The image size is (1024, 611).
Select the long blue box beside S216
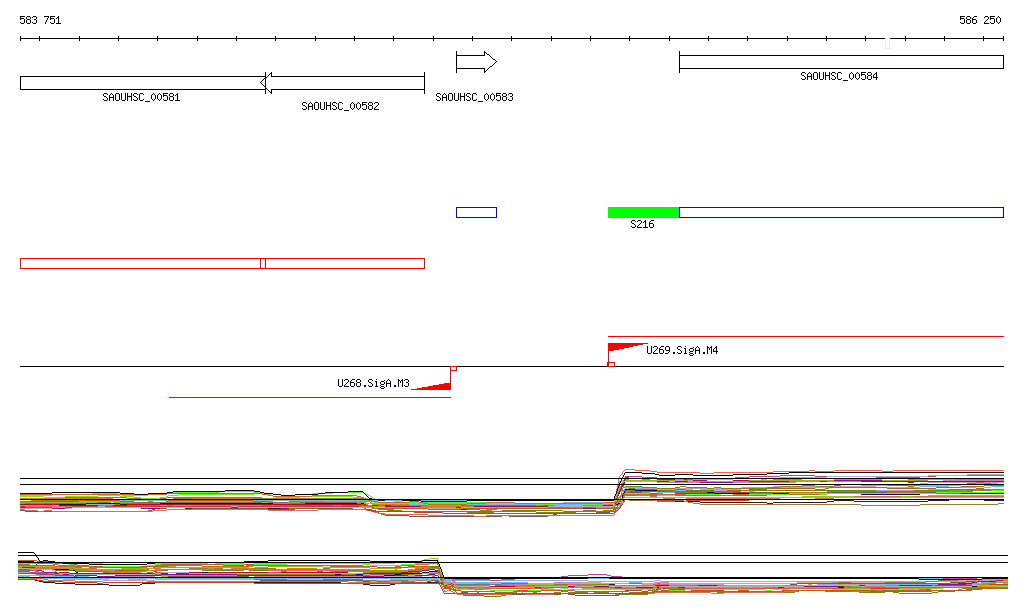(841, 212)
